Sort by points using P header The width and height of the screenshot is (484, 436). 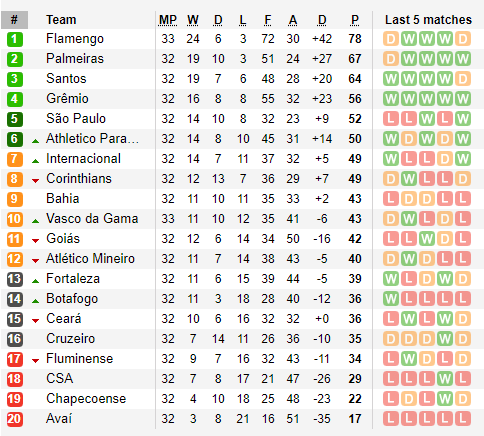click(x=355, y=20)
